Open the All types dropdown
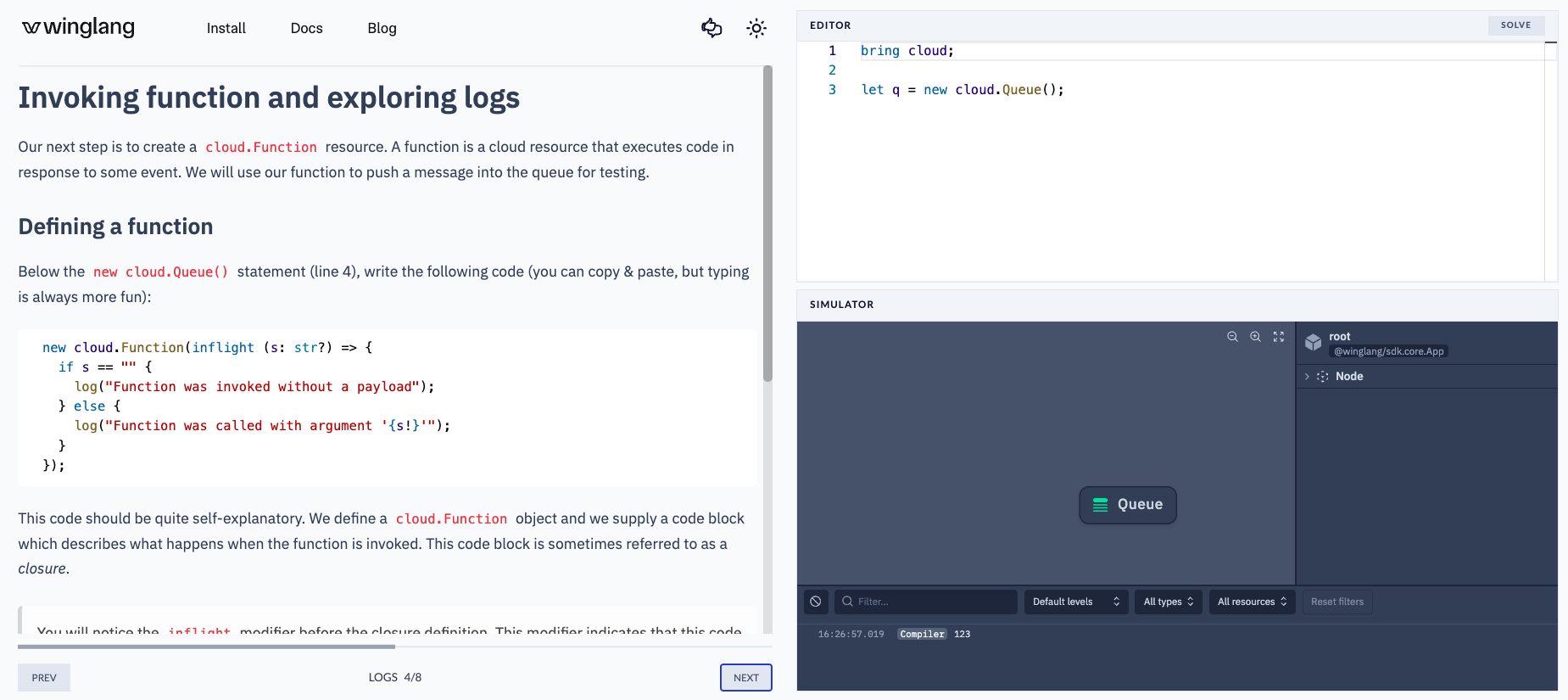Image resolution: width=1568 pixels, height=700 pixels. (1168, 602)
